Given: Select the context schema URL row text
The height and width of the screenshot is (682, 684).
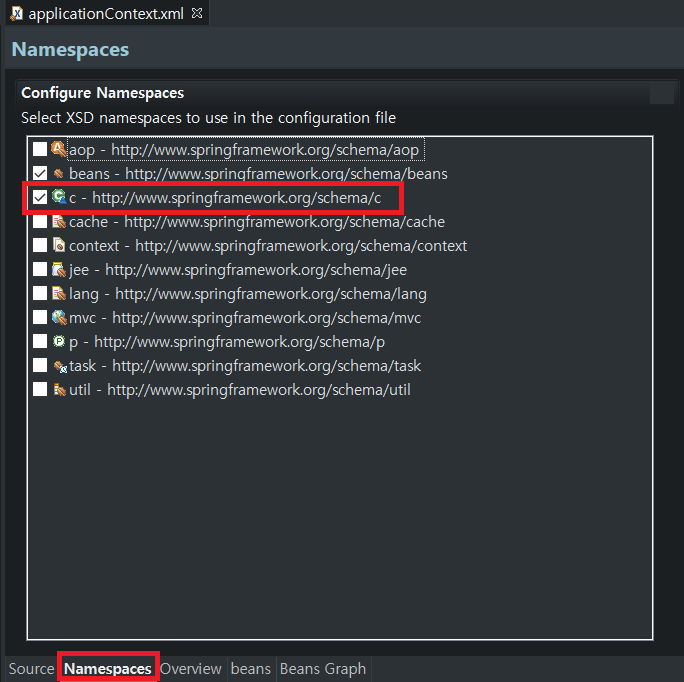Looking at the screenshot, I should point(268,246).
